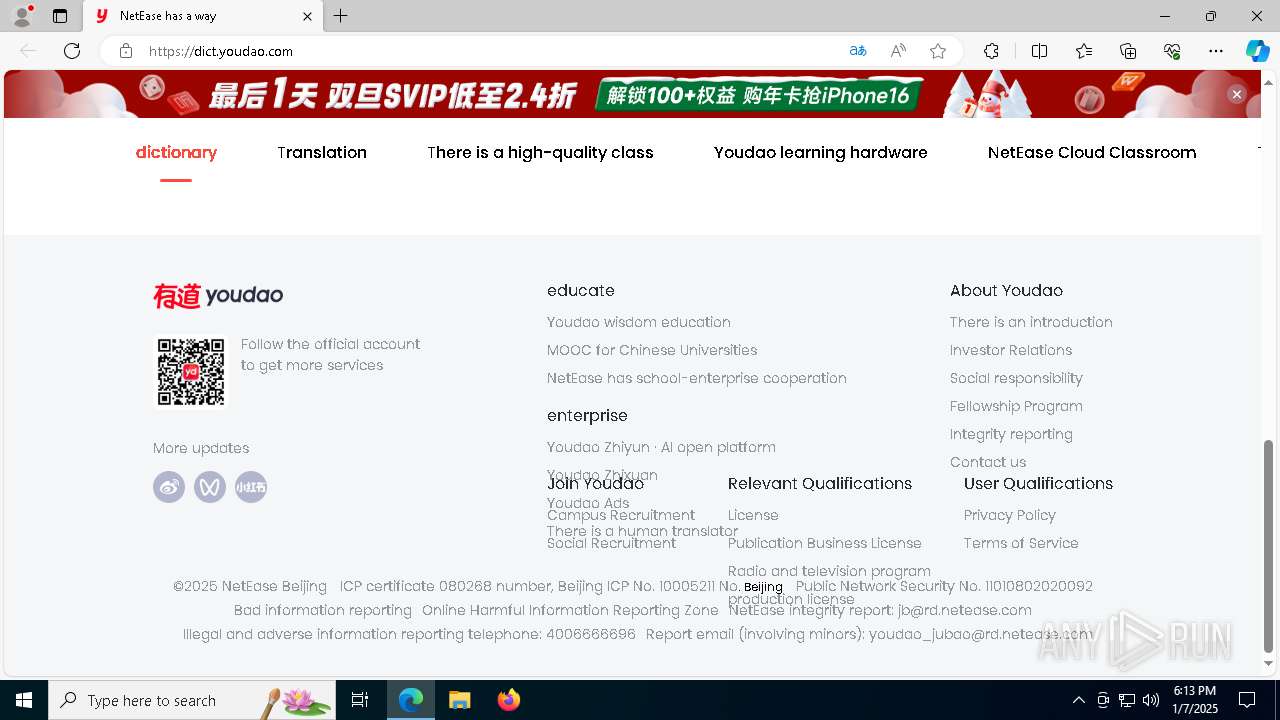Click the Youdao logo in footer

[x=218, y=296]
